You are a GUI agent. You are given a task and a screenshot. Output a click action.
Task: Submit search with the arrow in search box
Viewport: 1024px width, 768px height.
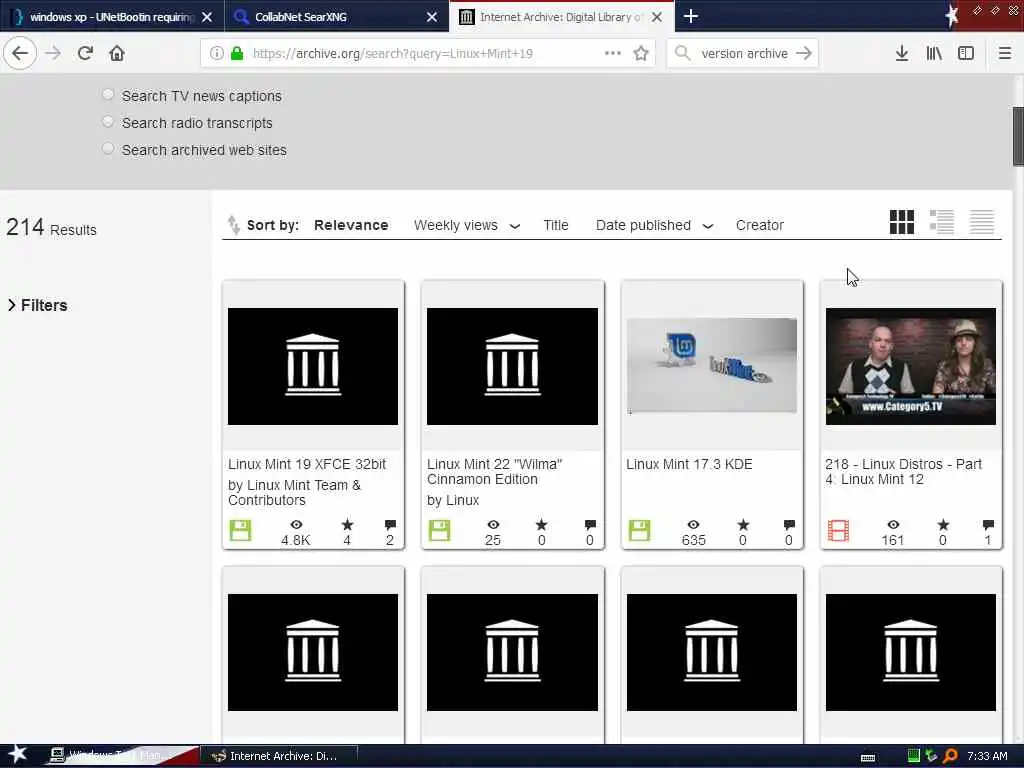coord(804,53)
